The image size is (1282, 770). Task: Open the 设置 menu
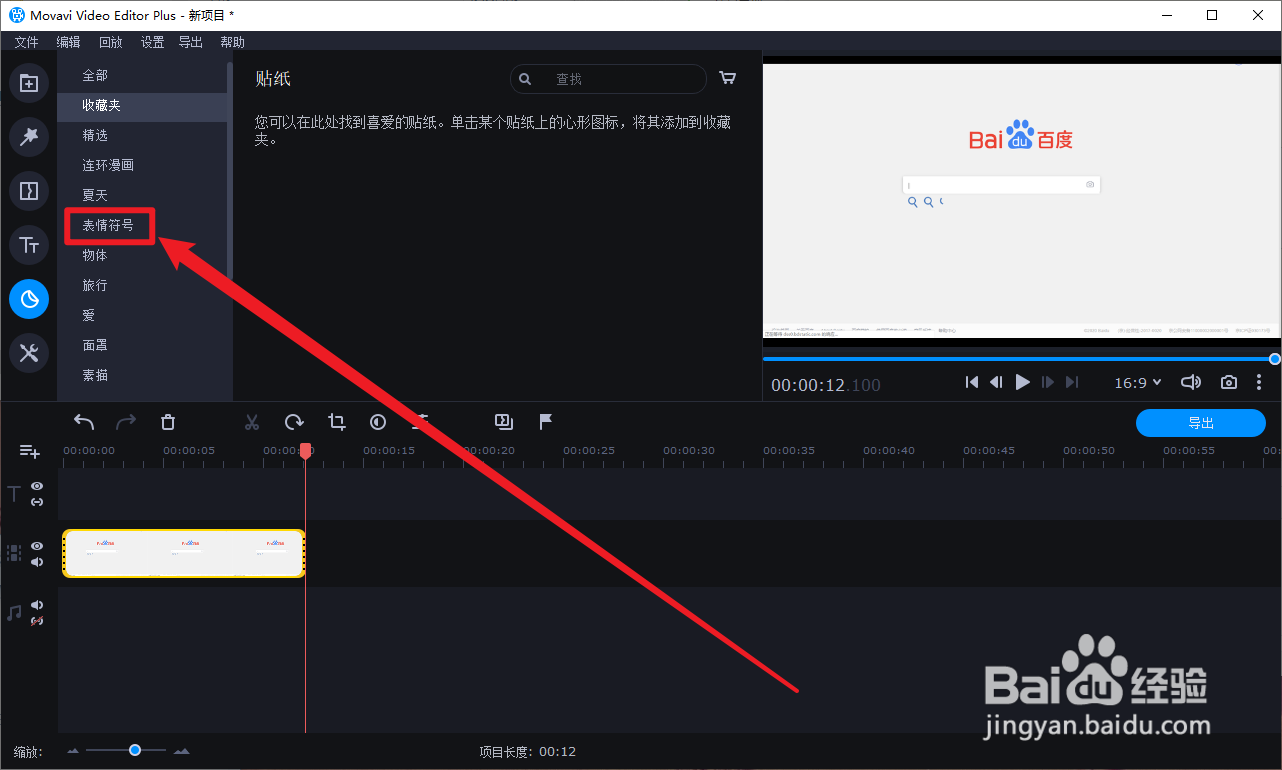pos(152,42)
